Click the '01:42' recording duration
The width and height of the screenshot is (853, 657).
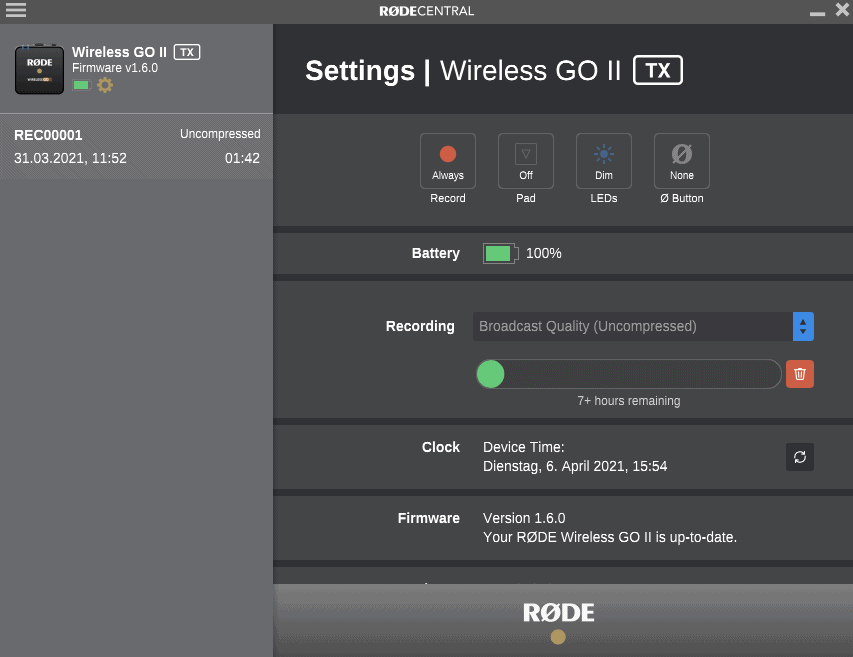pos(242,158)
